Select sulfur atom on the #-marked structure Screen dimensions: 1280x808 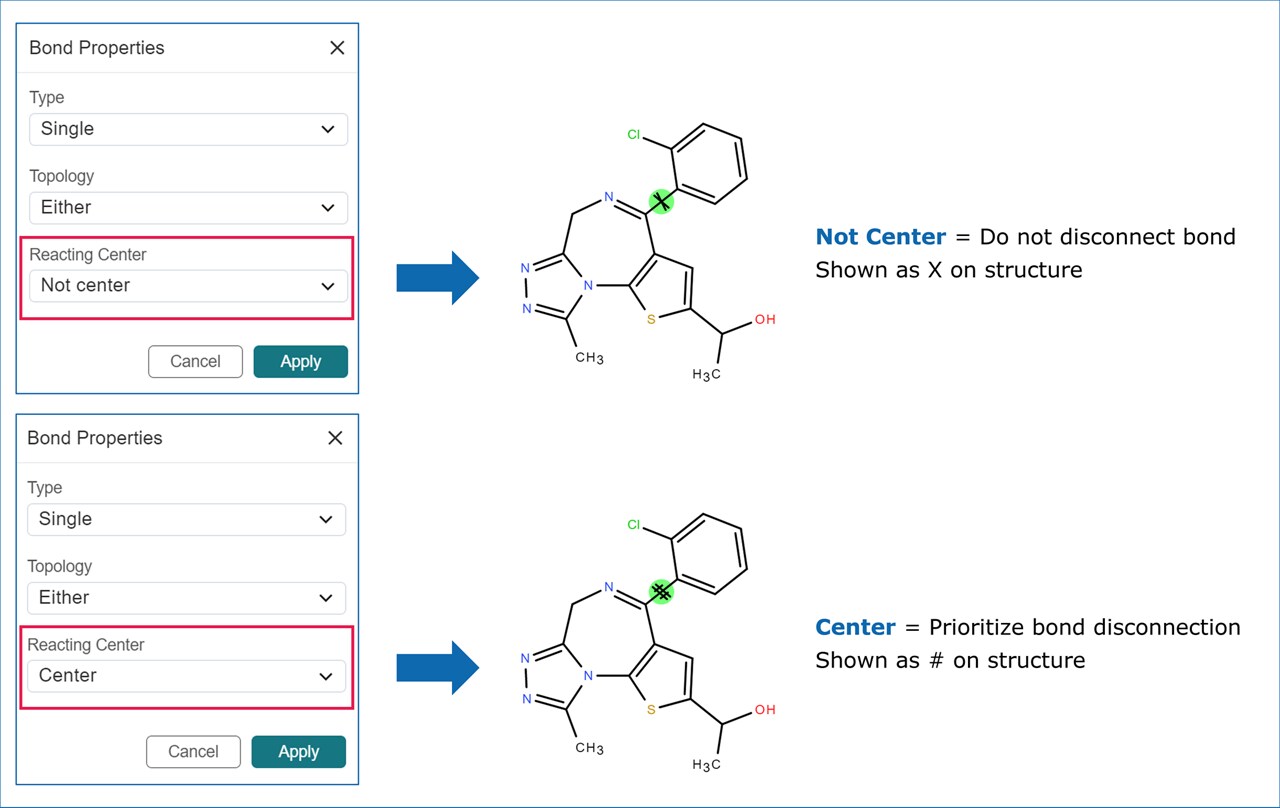tap(651, 710)
